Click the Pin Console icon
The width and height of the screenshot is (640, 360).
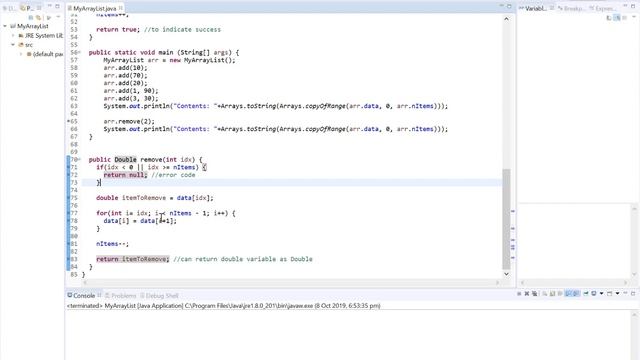[x=586, y=293]
